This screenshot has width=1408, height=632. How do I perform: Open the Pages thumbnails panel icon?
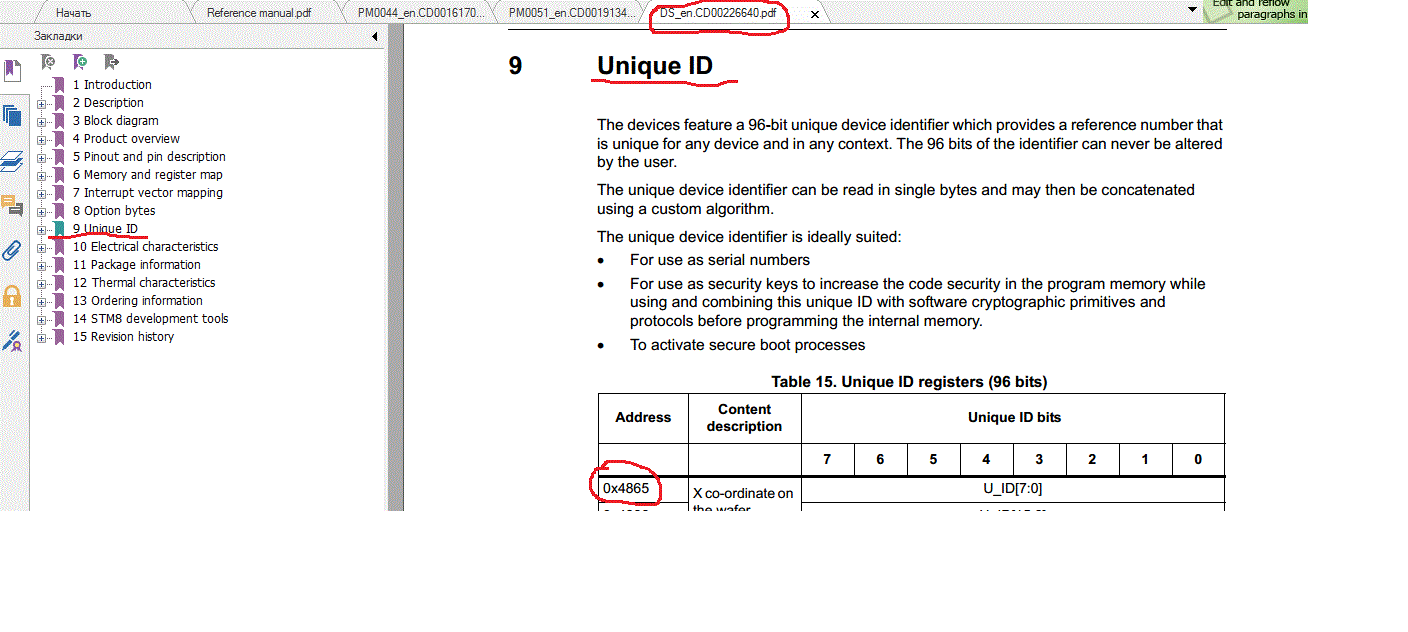(12, 115)
